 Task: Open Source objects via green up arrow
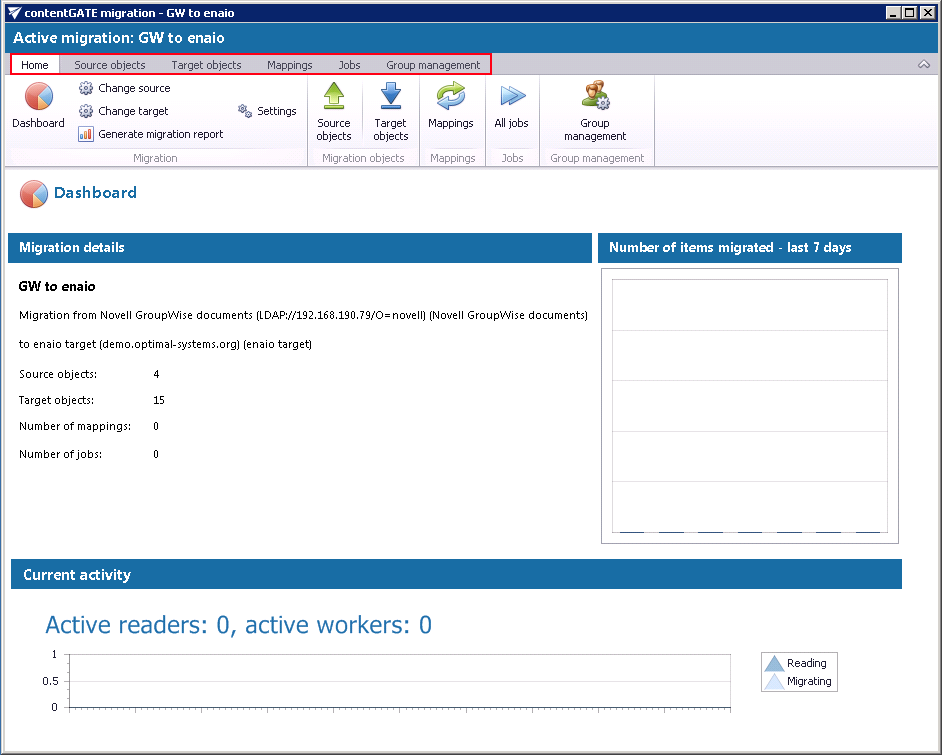334,98
